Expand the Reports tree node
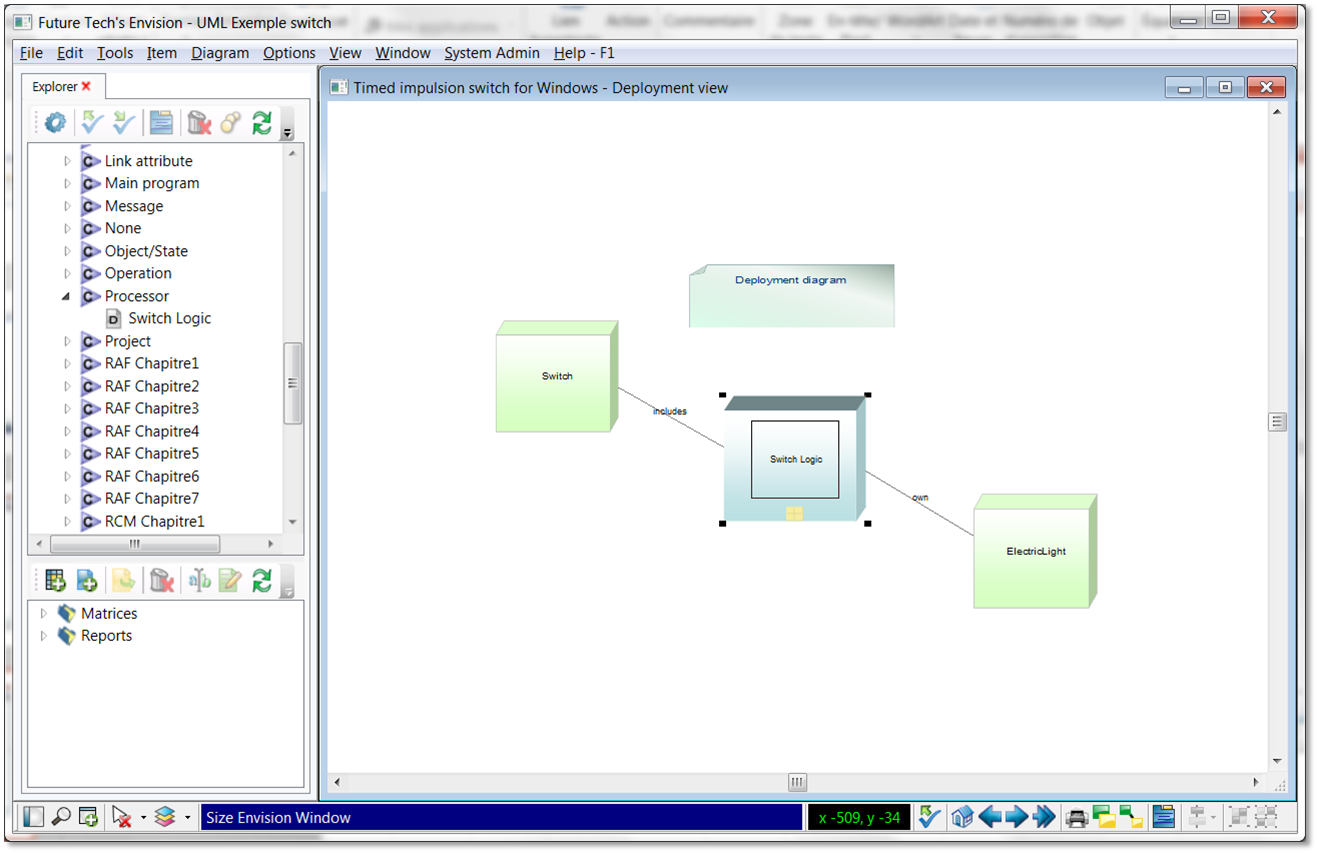Viewport: 1317px width, 853px height. (x=43, y=636)
